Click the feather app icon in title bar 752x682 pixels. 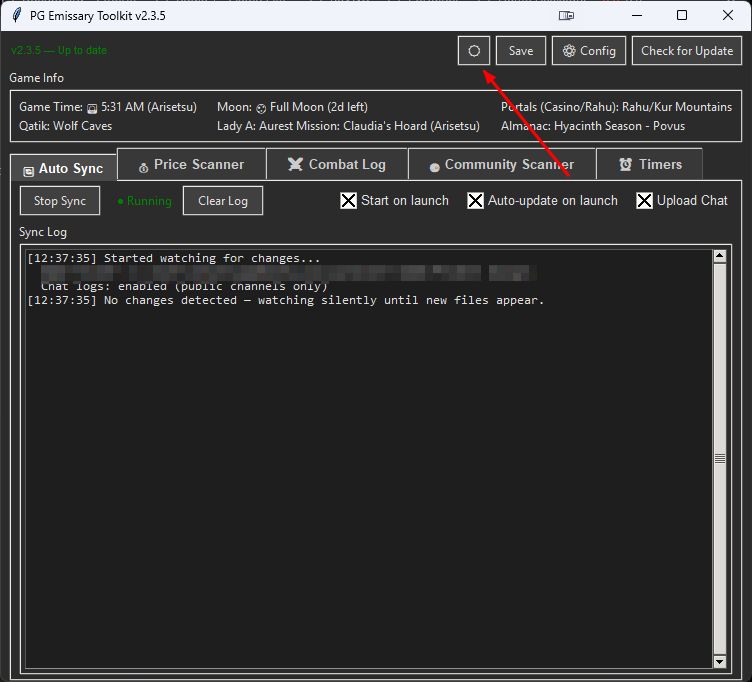tap(17, 15)
